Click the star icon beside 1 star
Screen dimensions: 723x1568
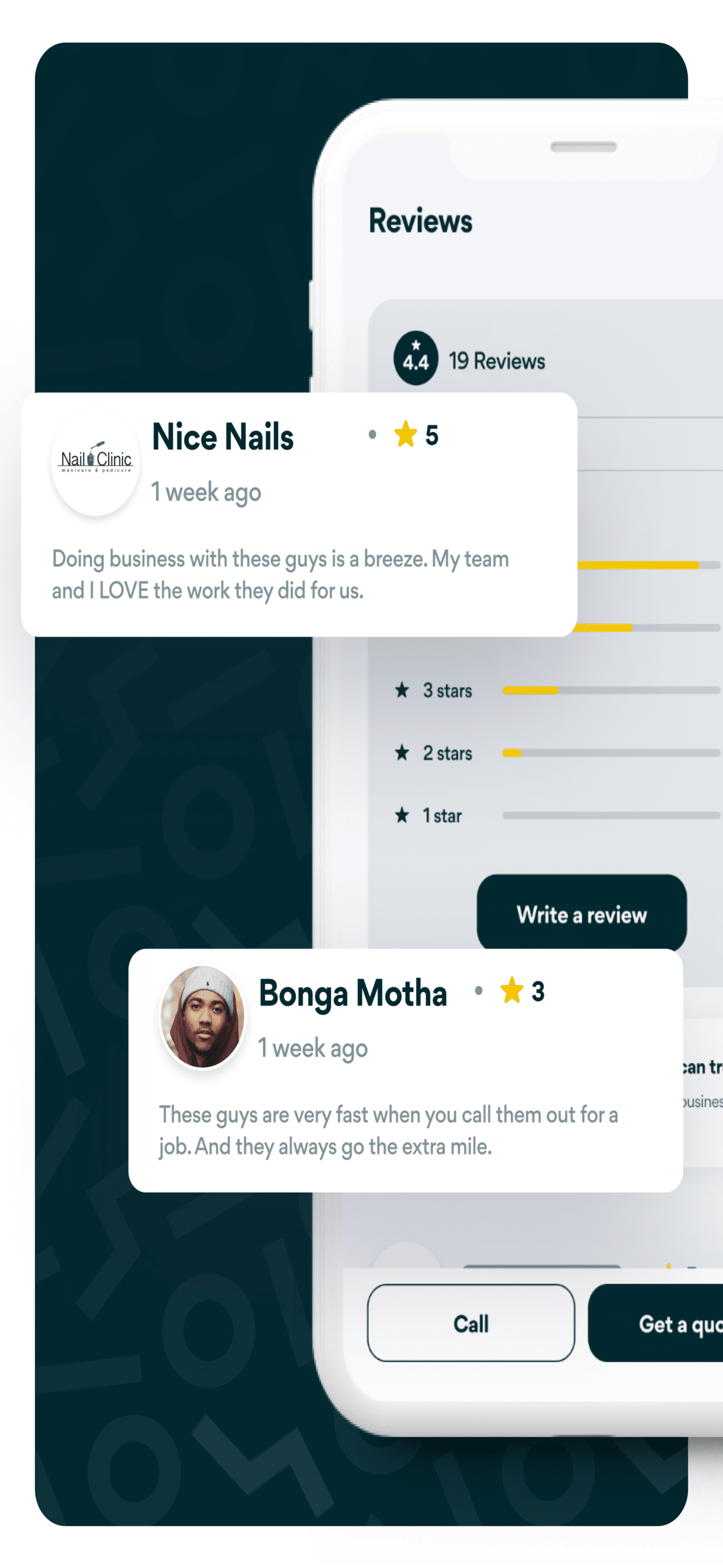pyautogui.click(x=402, y=815)
